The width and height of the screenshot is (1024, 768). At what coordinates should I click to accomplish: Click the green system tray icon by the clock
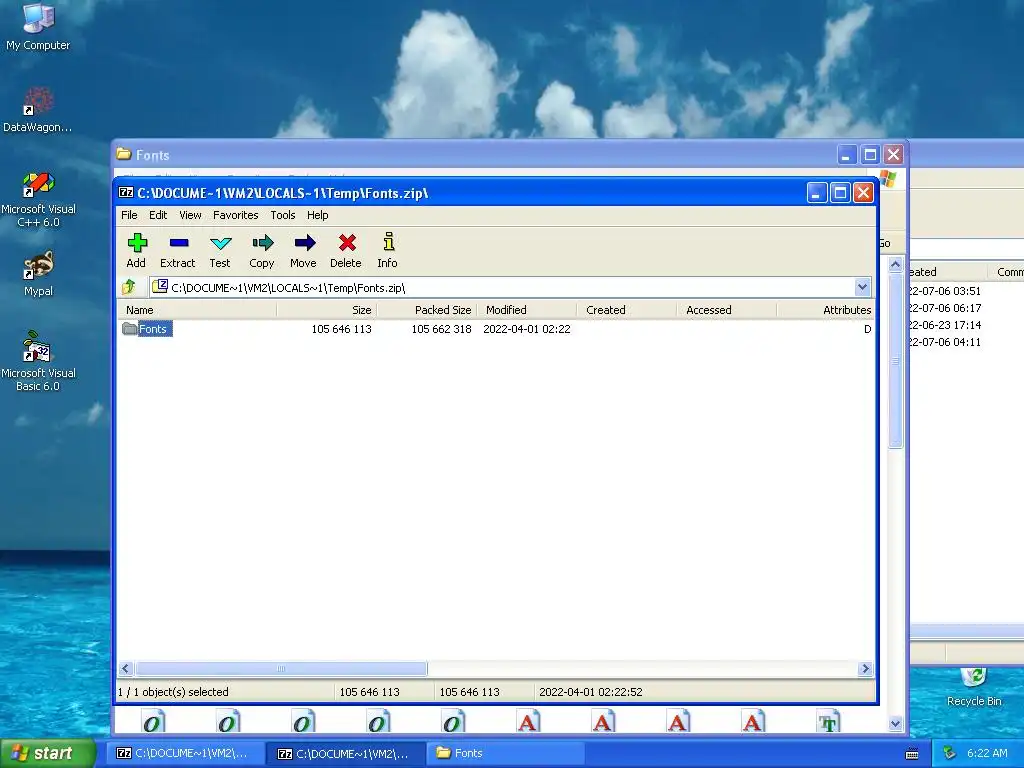(x=950, y=753)
